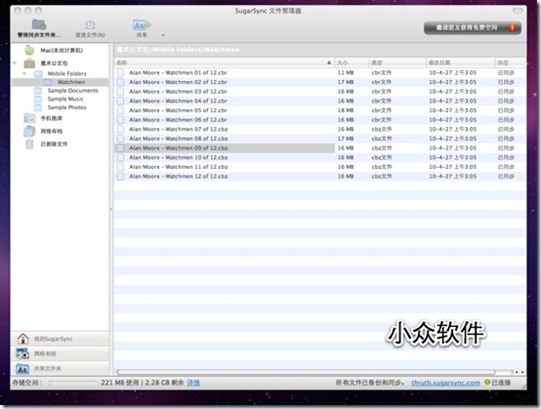Click the storage space usage bar
Viewport: 541px width, 409px height.
coord(73,382)
